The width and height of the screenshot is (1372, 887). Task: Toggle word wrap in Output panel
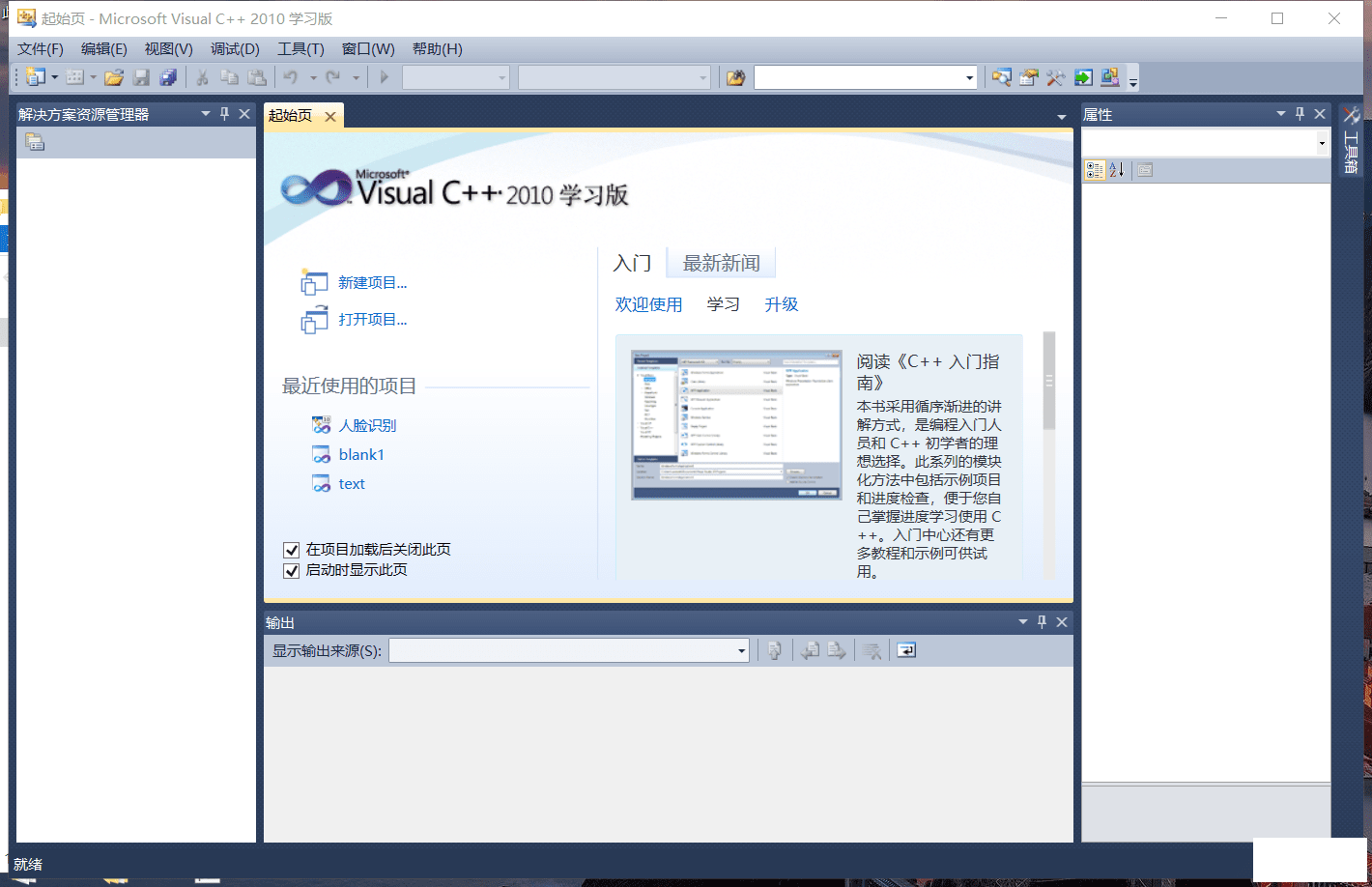point(906,650)
